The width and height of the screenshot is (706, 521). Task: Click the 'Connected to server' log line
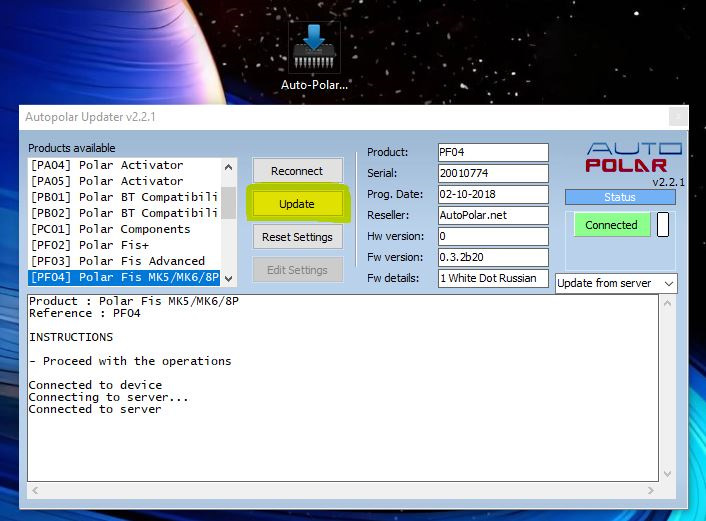pyautogui.click(x=95, y=409)
